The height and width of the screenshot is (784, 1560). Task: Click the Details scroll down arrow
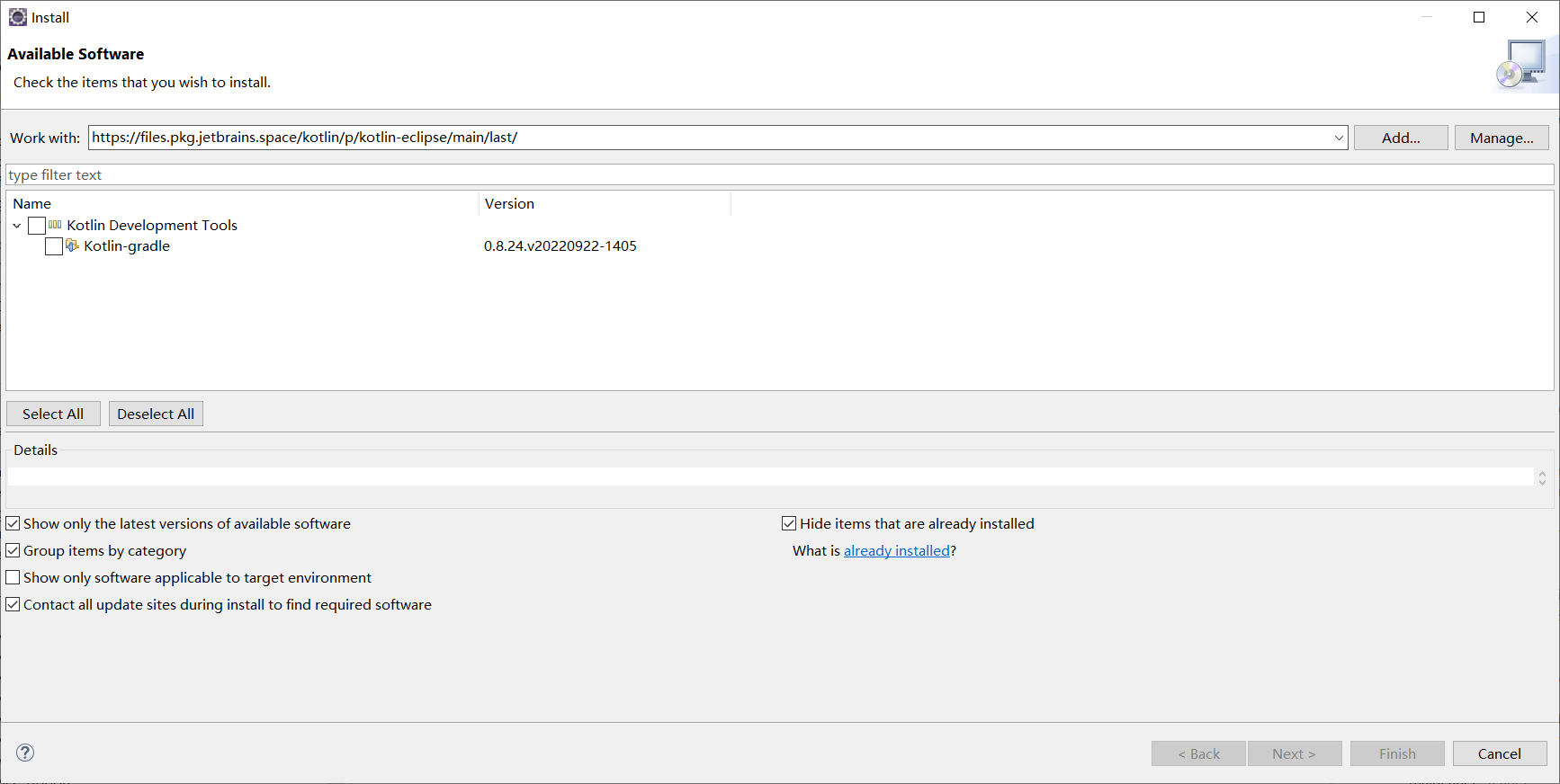pyautogui.click(x=1542, y=483)
